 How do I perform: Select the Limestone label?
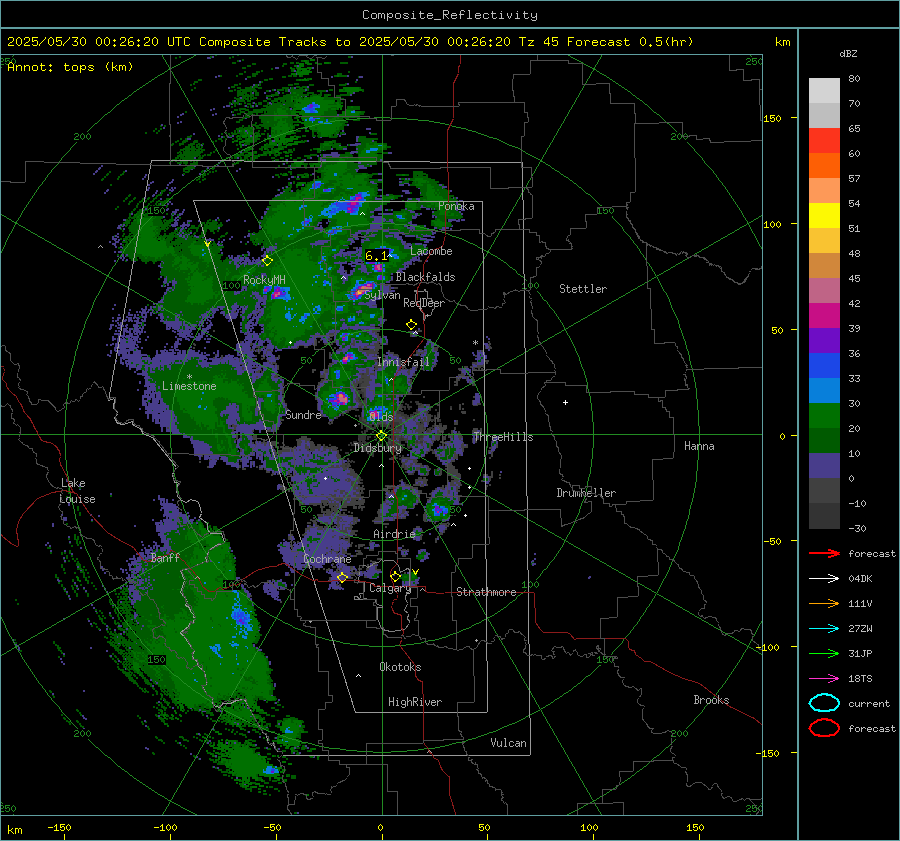[x=189, y=386]
